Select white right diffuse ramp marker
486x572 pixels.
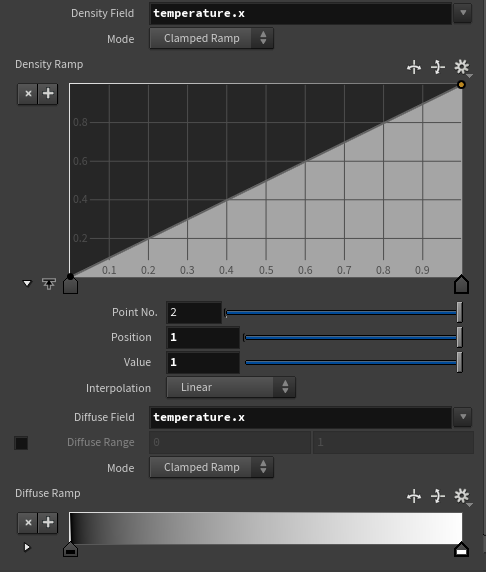461,549
